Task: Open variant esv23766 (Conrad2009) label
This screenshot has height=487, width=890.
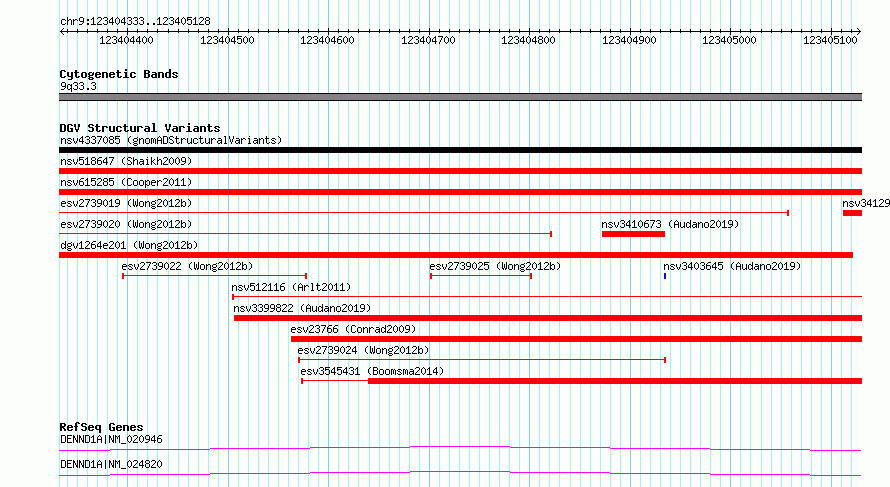Action: [x=353, y=329]
